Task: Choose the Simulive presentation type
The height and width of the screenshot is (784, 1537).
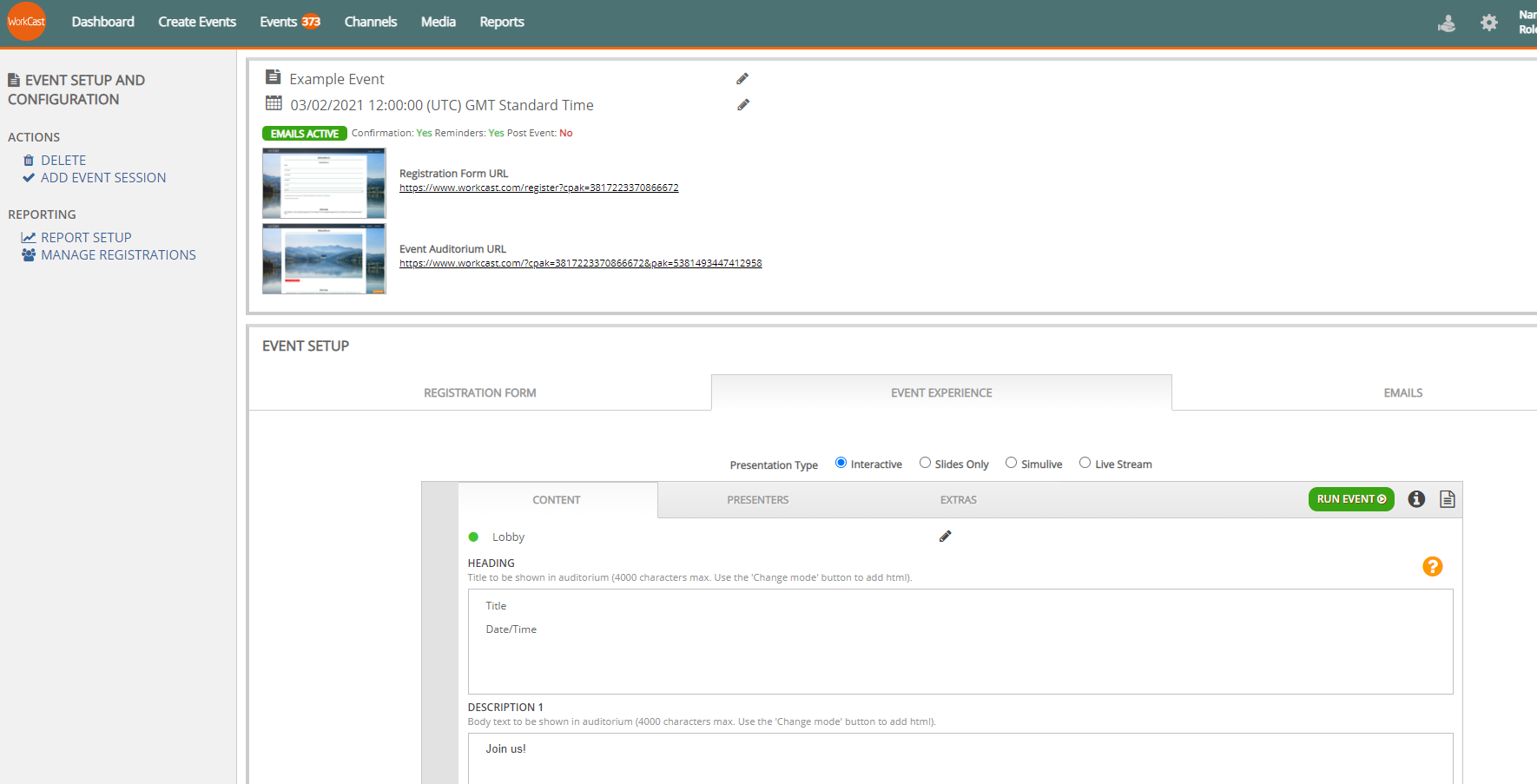Action: (1011, 463)
